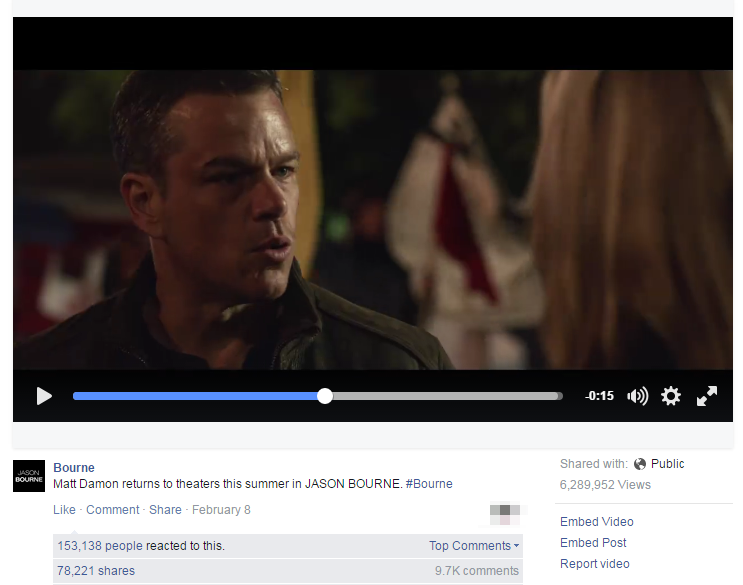The height and width of the screenshot is (585, 743).
Task: Like the Bourne video post
Action: [x=64, y=510]
